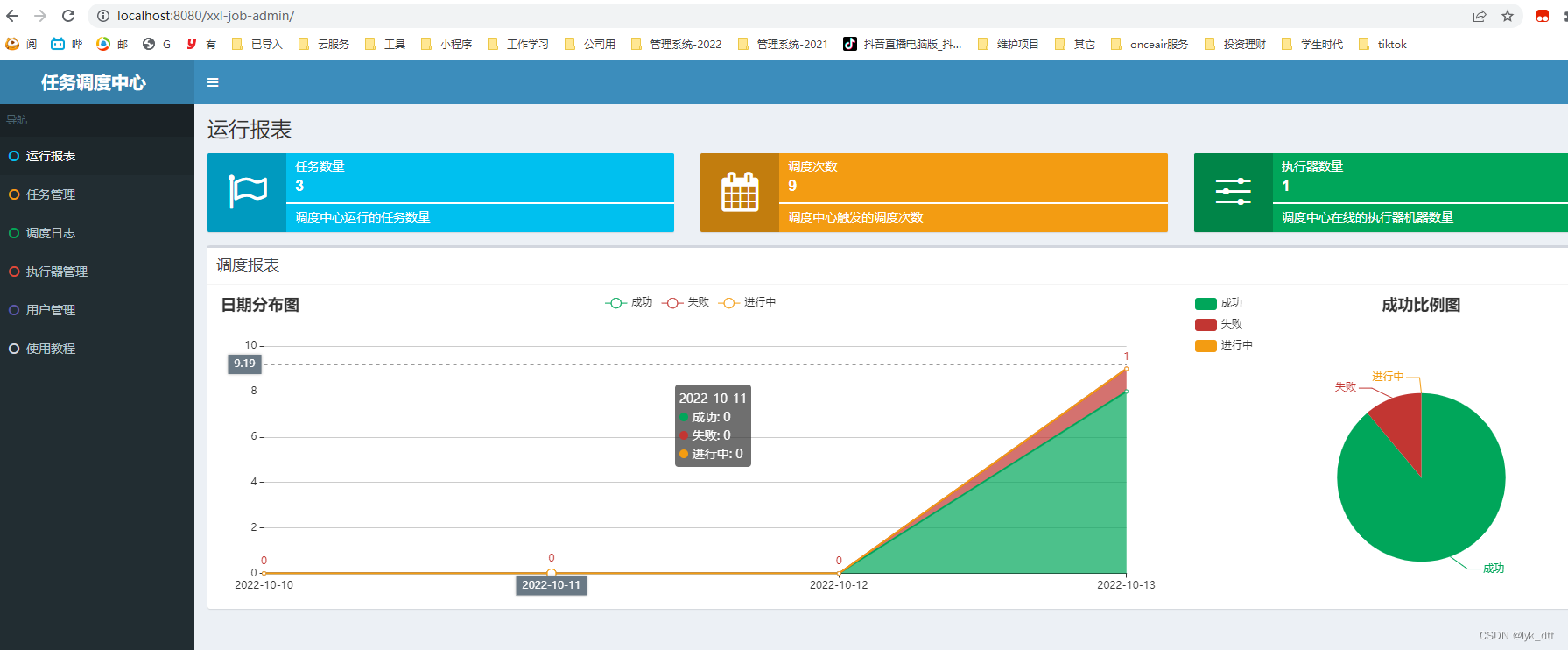Toggle the sidebar with hamburger icon
1568x650 pixels.
coord(213,82)
